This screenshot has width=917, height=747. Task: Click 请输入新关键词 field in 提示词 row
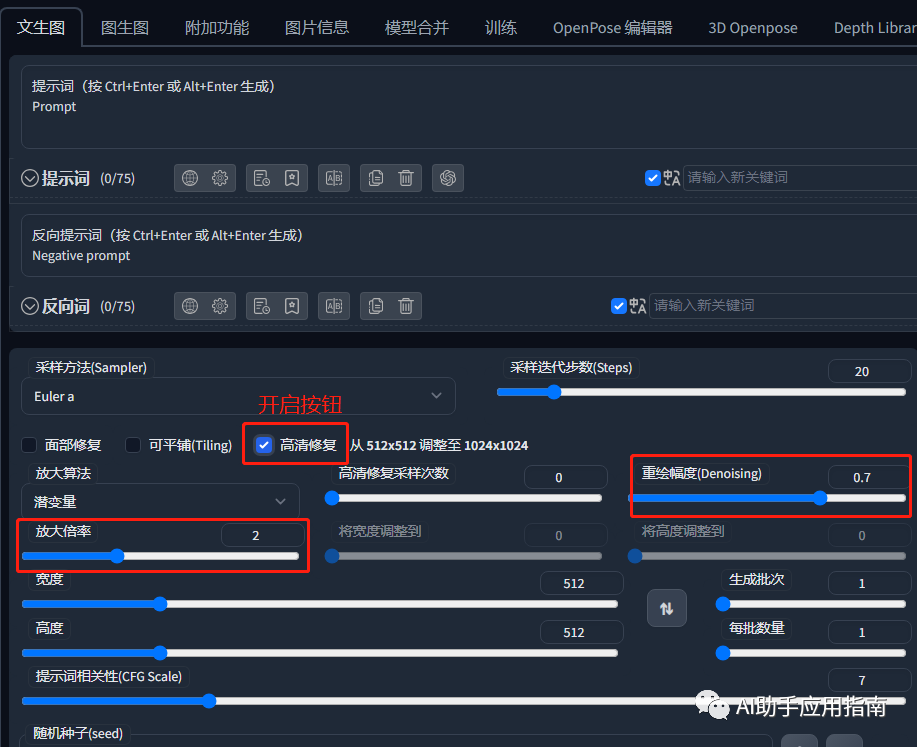point(800,178)
